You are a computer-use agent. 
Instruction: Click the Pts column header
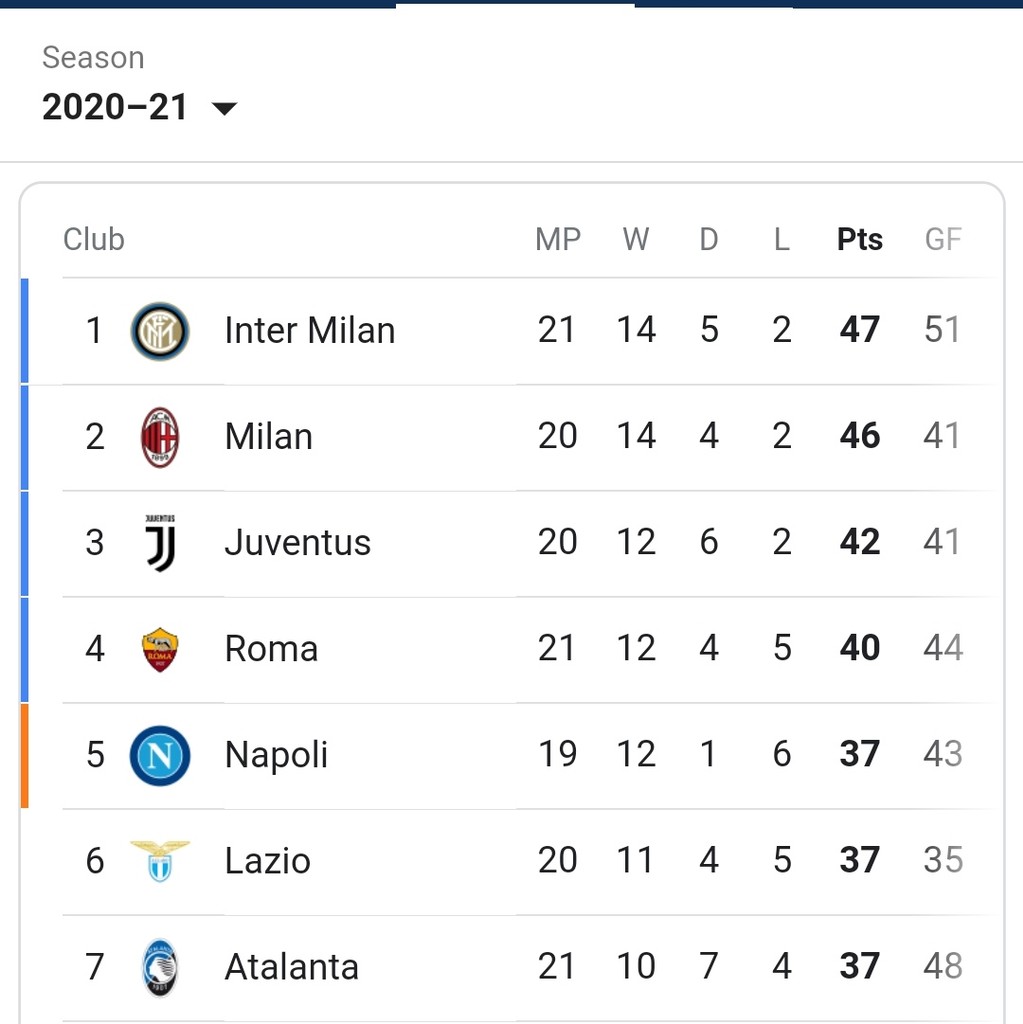click(x=860, y=240)
